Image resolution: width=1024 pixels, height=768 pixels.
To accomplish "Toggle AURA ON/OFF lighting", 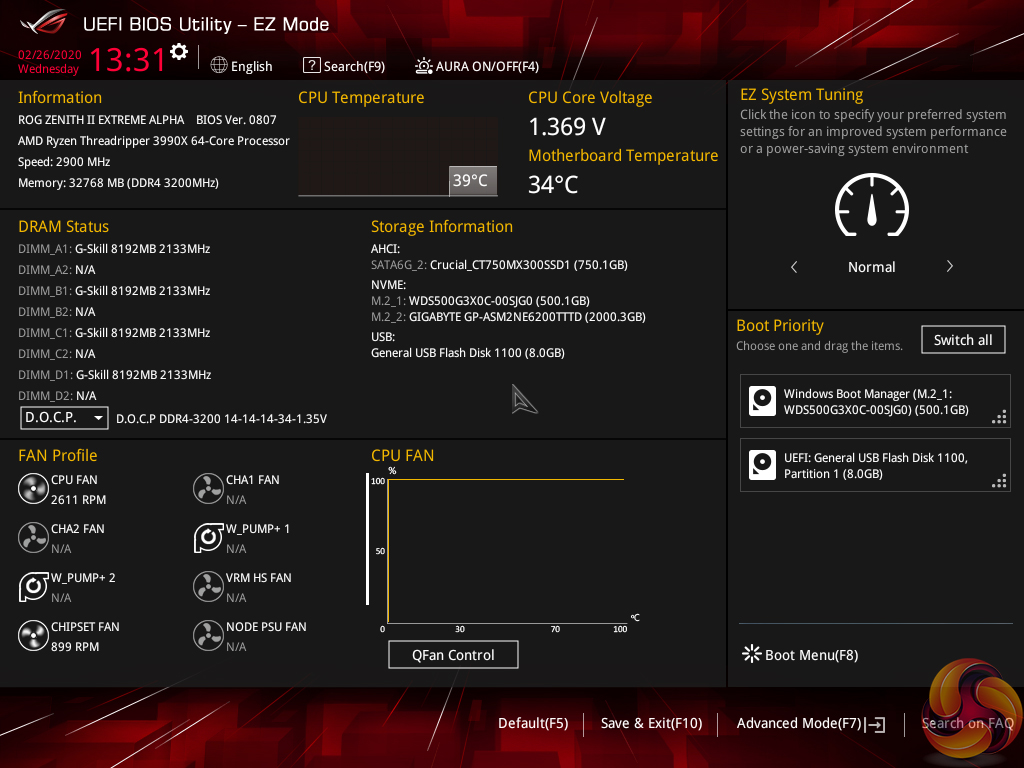I will [x=477, y=66].
